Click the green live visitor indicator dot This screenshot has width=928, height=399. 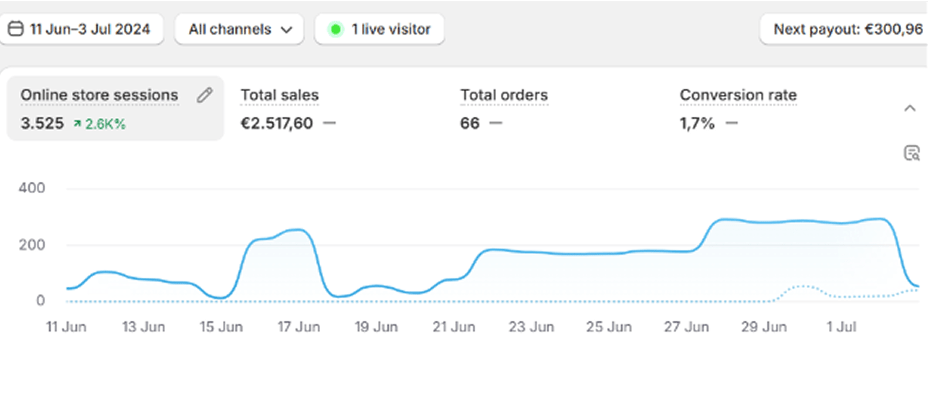point(336,29)
